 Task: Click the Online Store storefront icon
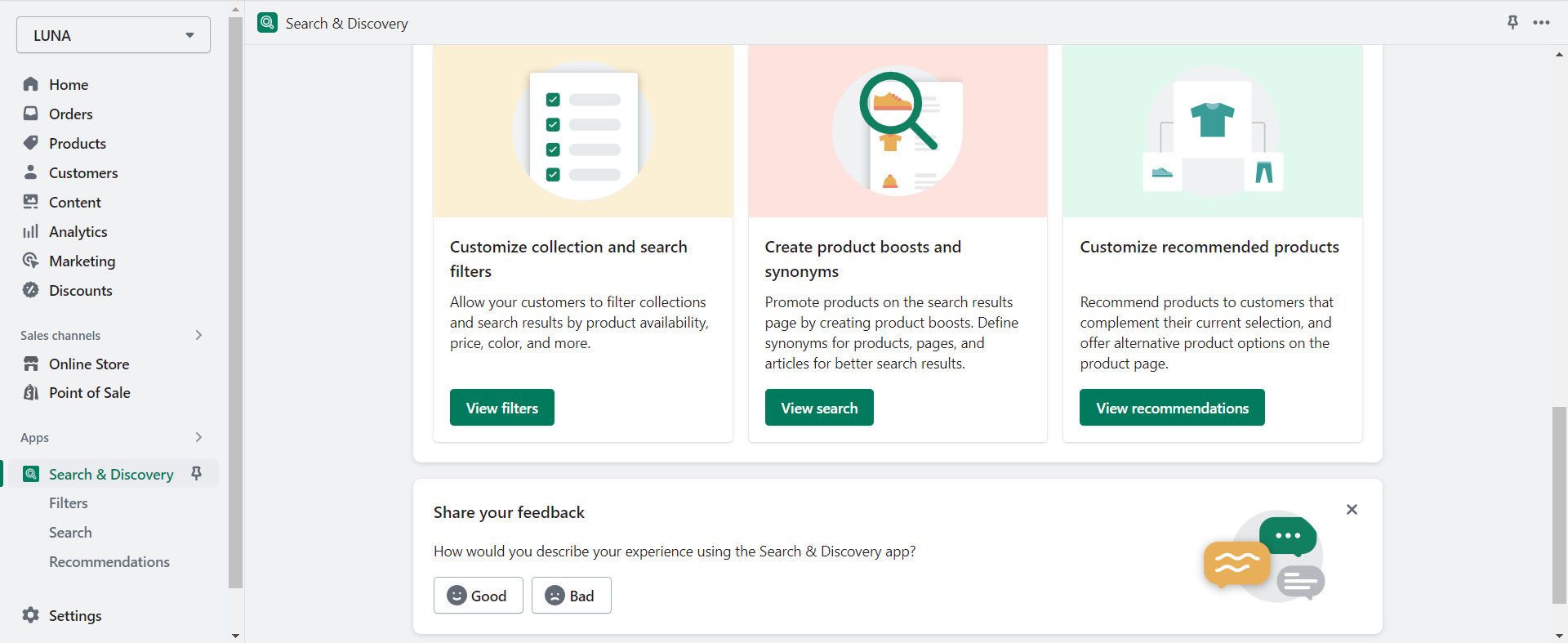(x=31, y=364)
